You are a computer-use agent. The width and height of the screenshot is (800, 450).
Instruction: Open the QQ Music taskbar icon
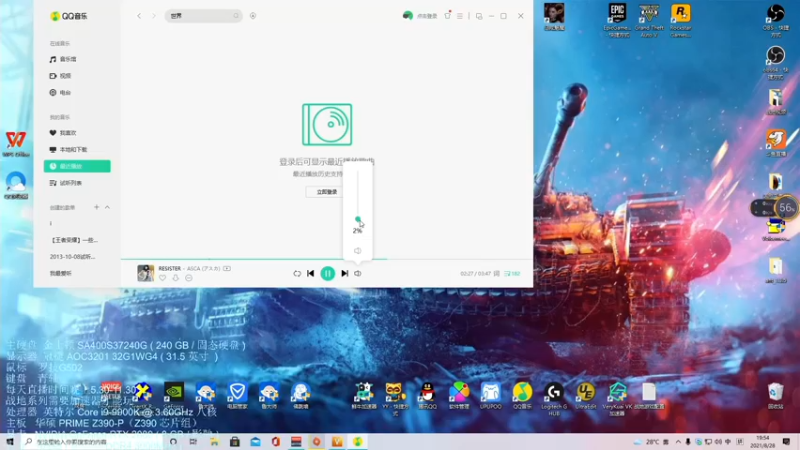(358, 441)
